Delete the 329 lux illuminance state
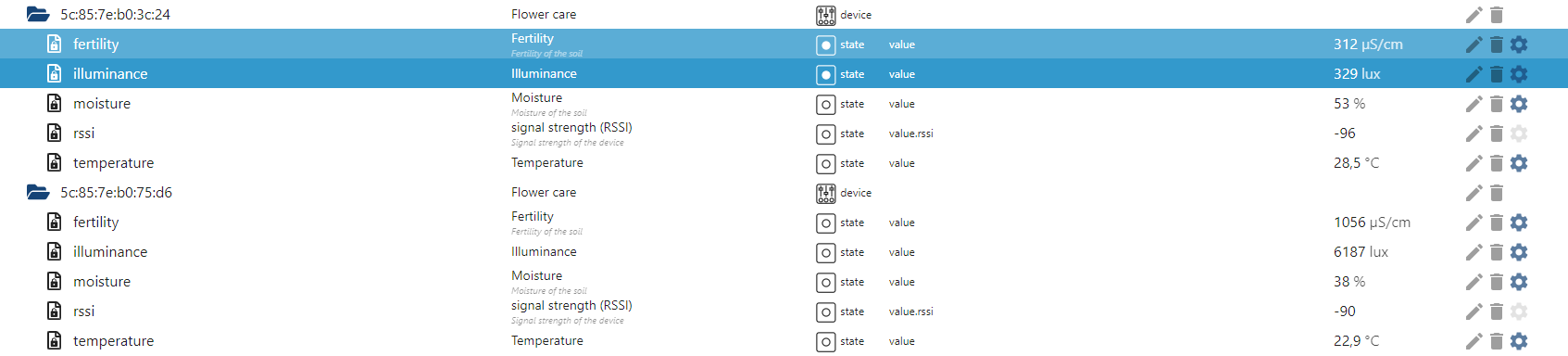This screenshot has height=356, width=1568. coord(1497,74)
